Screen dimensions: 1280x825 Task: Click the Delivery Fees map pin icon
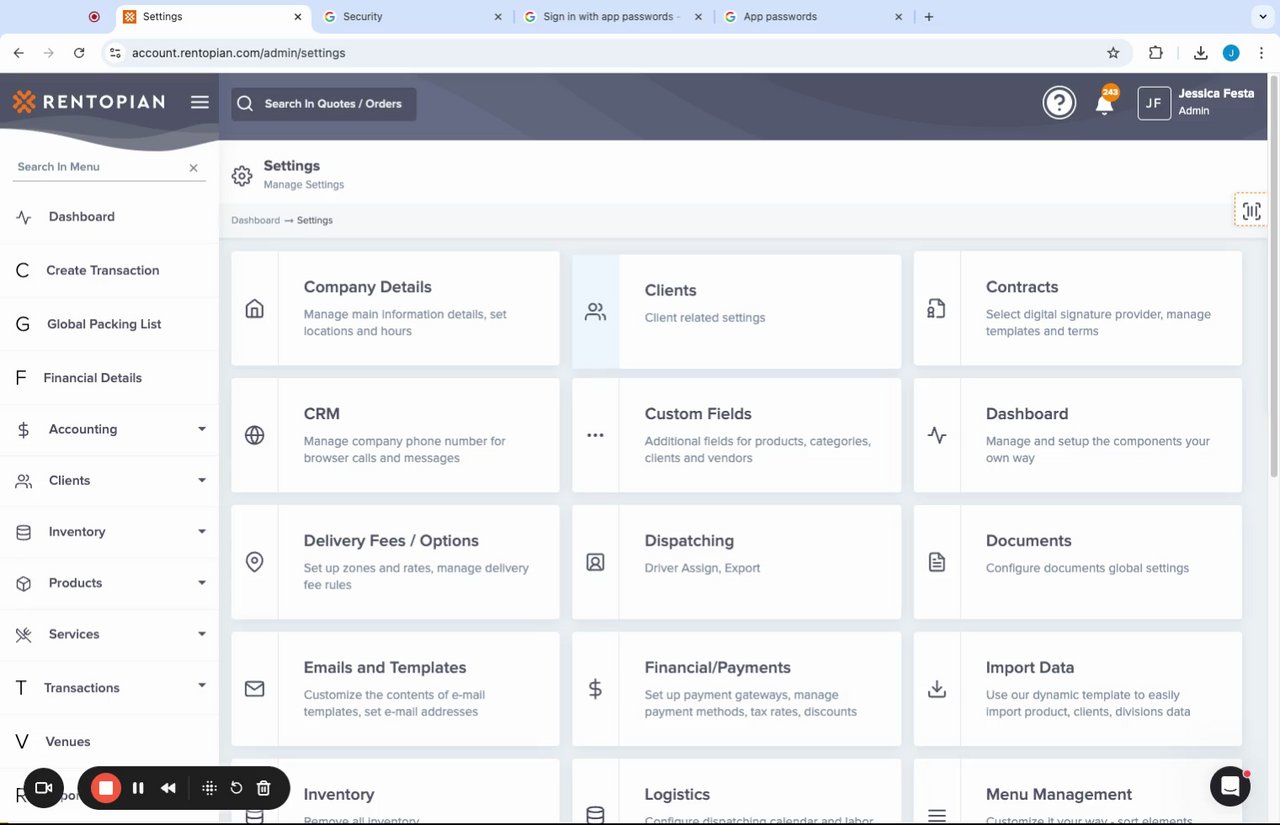255,562
